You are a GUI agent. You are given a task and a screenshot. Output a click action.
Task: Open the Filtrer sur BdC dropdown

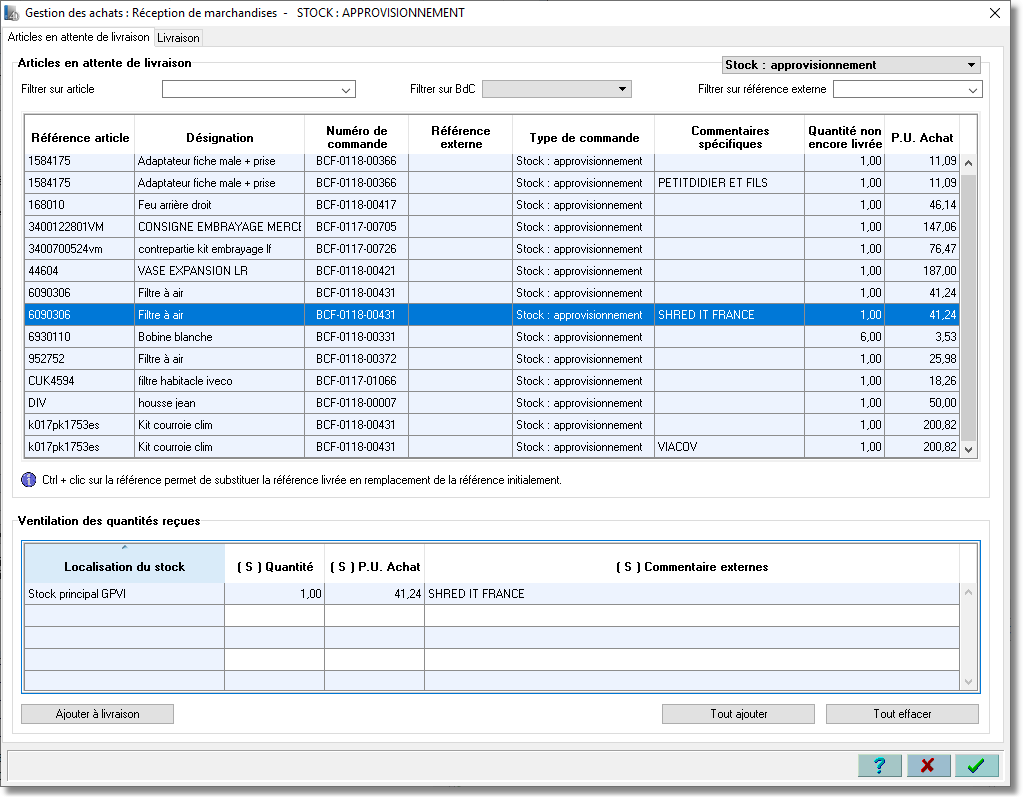click(622, 89)
